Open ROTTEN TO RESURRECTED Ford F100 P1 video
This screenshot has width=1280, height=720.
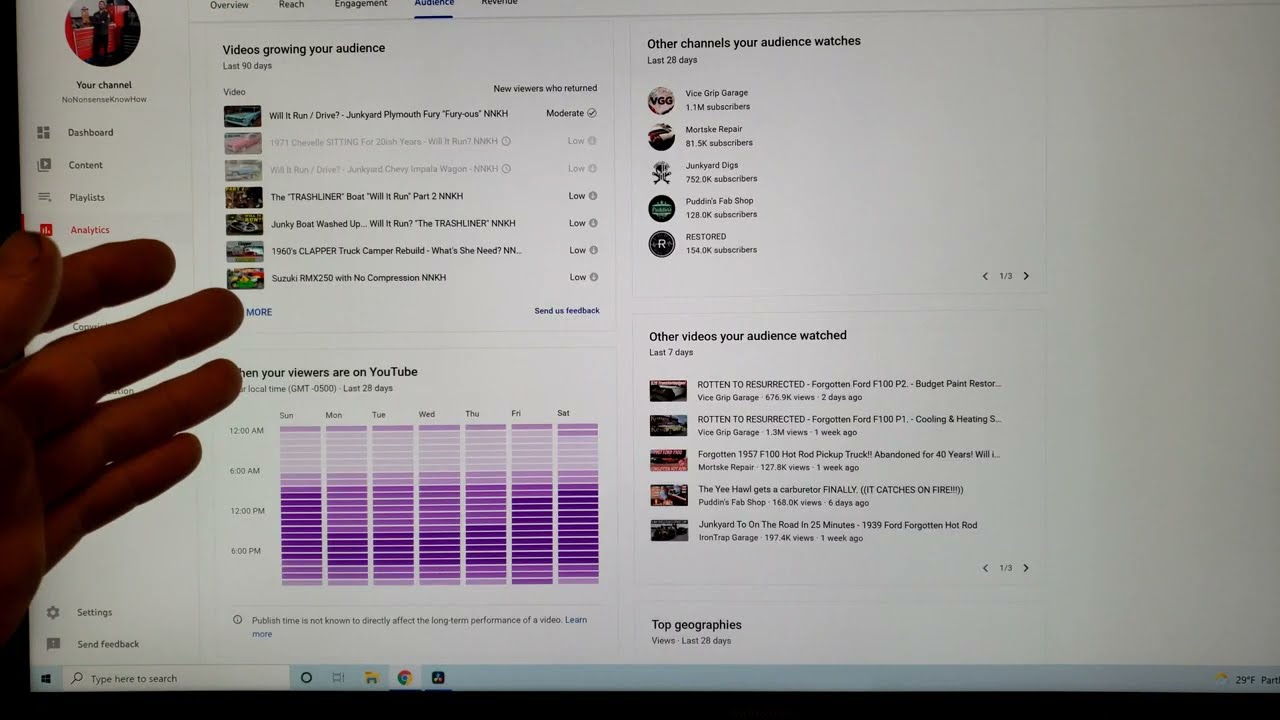click(x=849, y=420)
